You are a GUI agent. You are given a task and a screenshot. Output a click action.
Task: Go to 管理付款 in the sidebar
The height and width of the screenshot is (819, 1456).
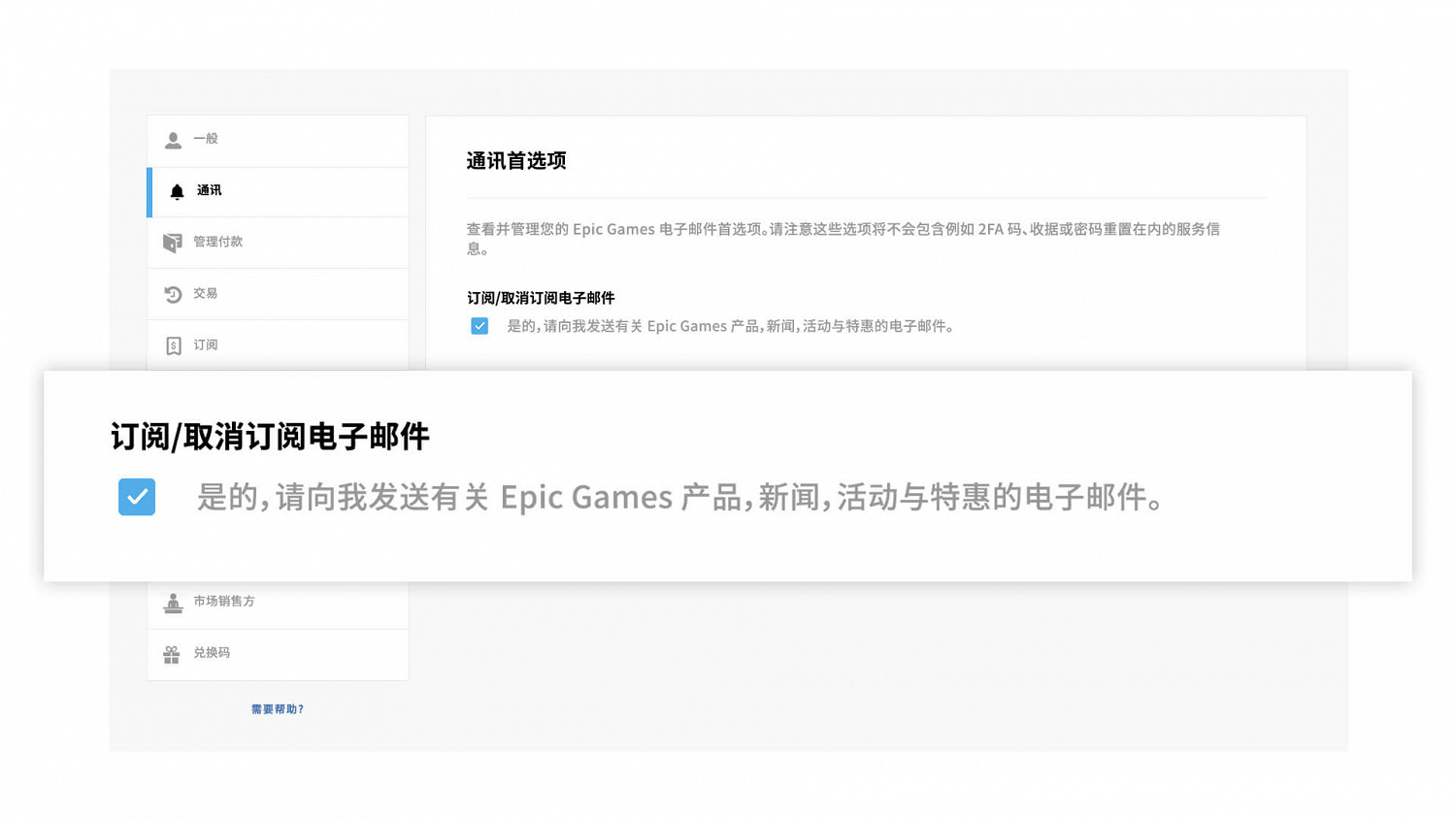click(x=217, y=242)
